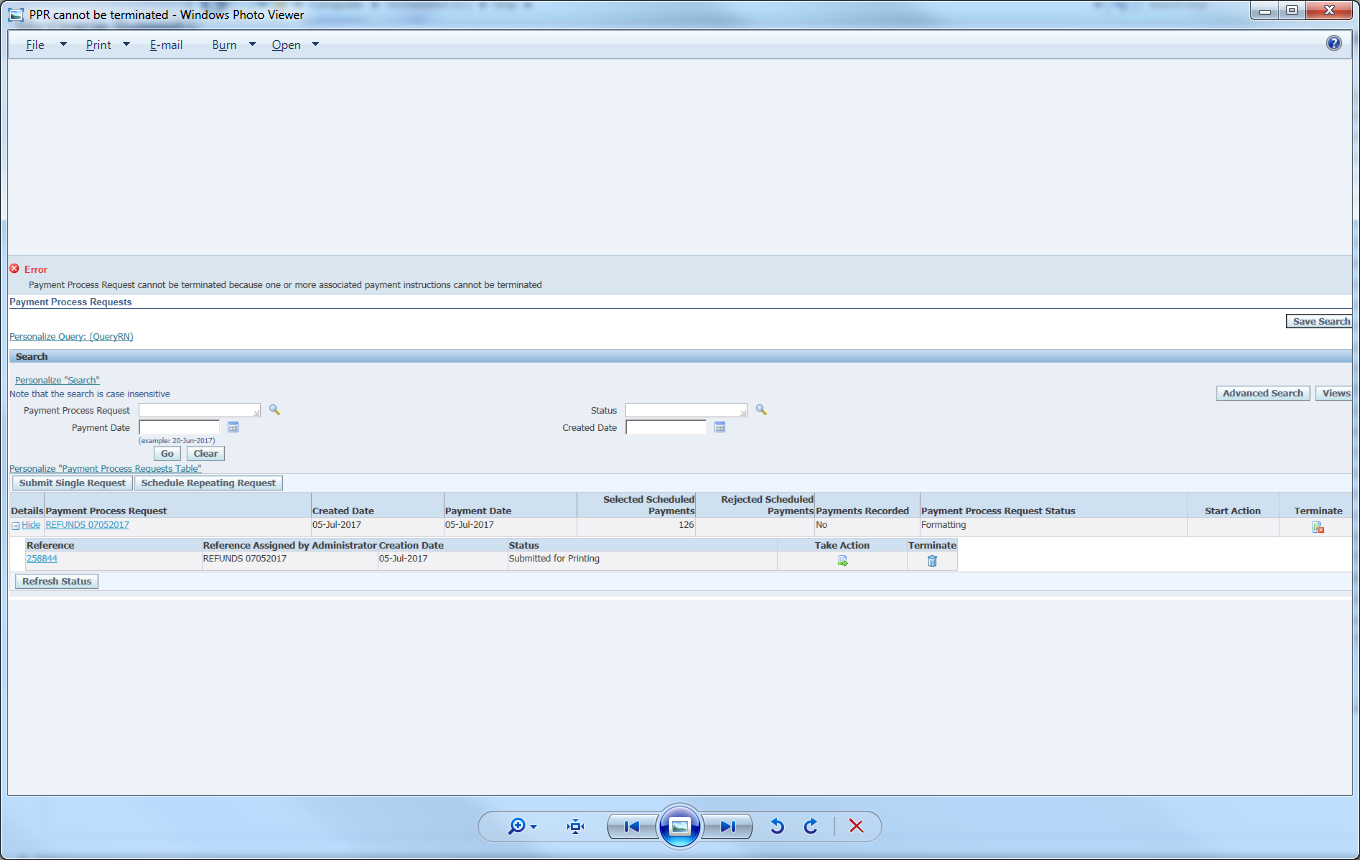The image size is (1360, 860).
Task: Click the trash Terminate icon for payment instruction 258844
Action: click(x=932, y=560)
